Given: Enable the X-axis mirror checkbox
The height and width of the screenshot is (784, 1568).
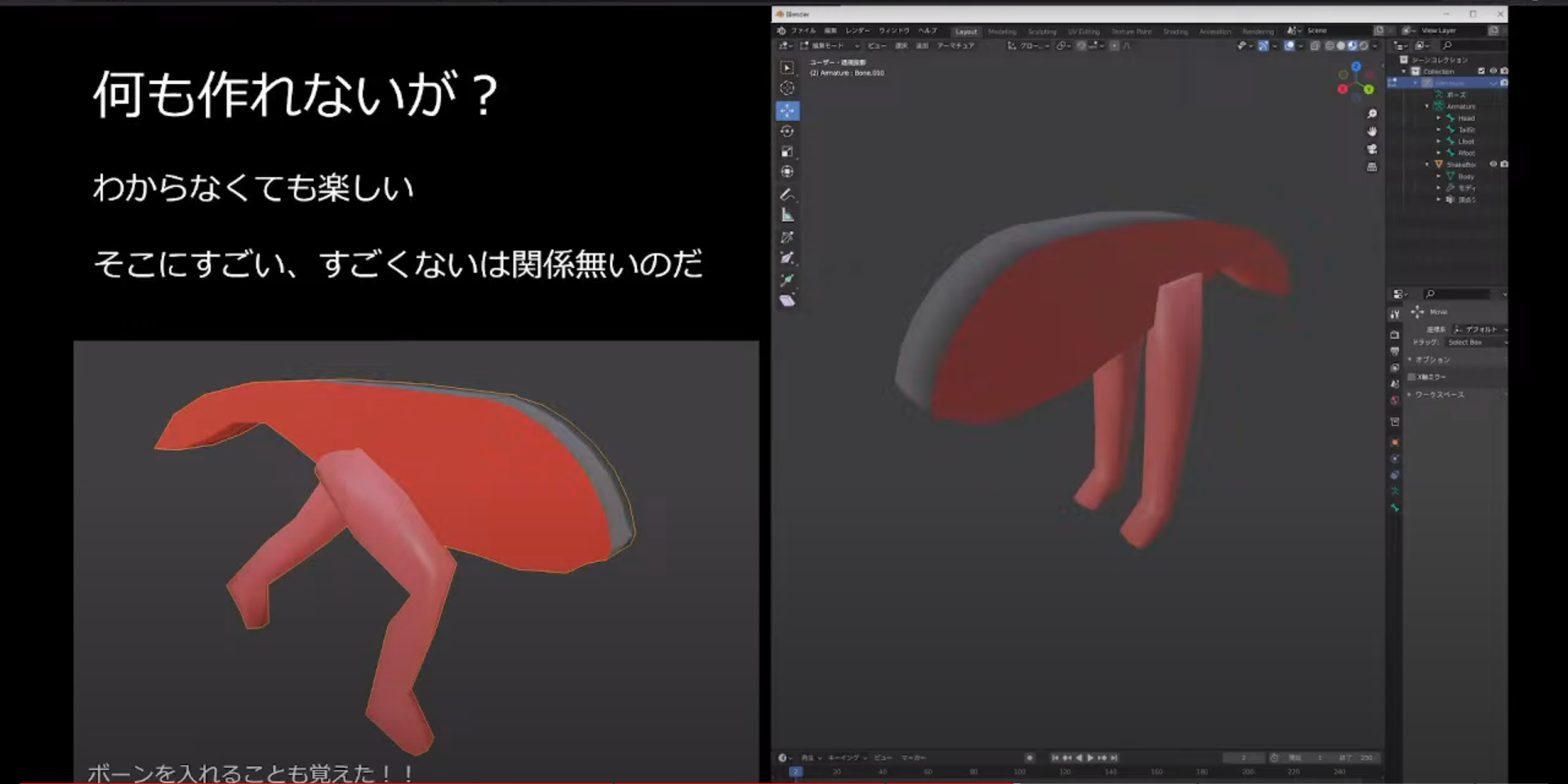Looking at the screenshot, I should (x=1412, y=376).
